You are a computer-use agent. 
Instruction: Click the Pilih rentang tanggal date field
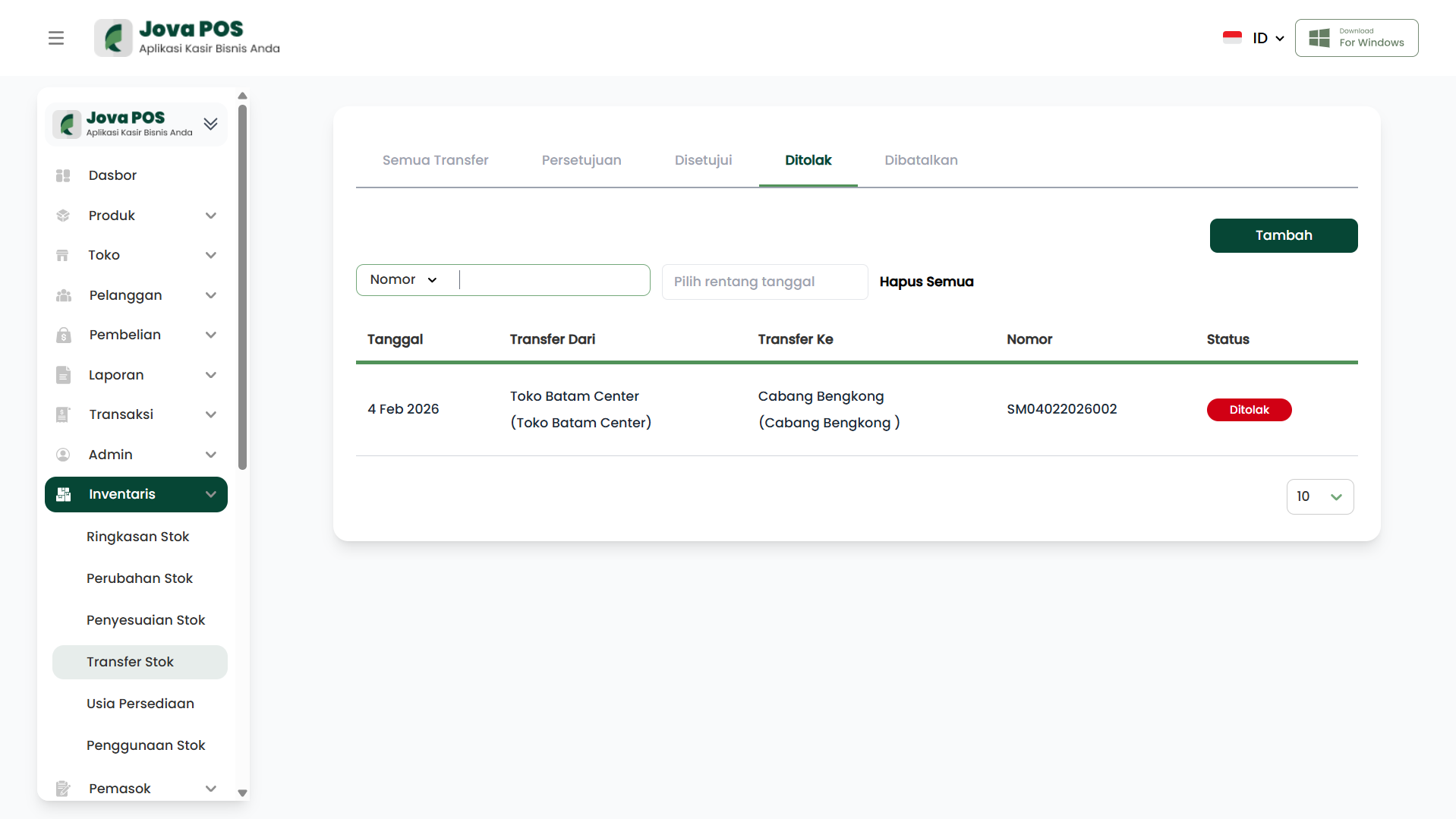click(764, 282)
